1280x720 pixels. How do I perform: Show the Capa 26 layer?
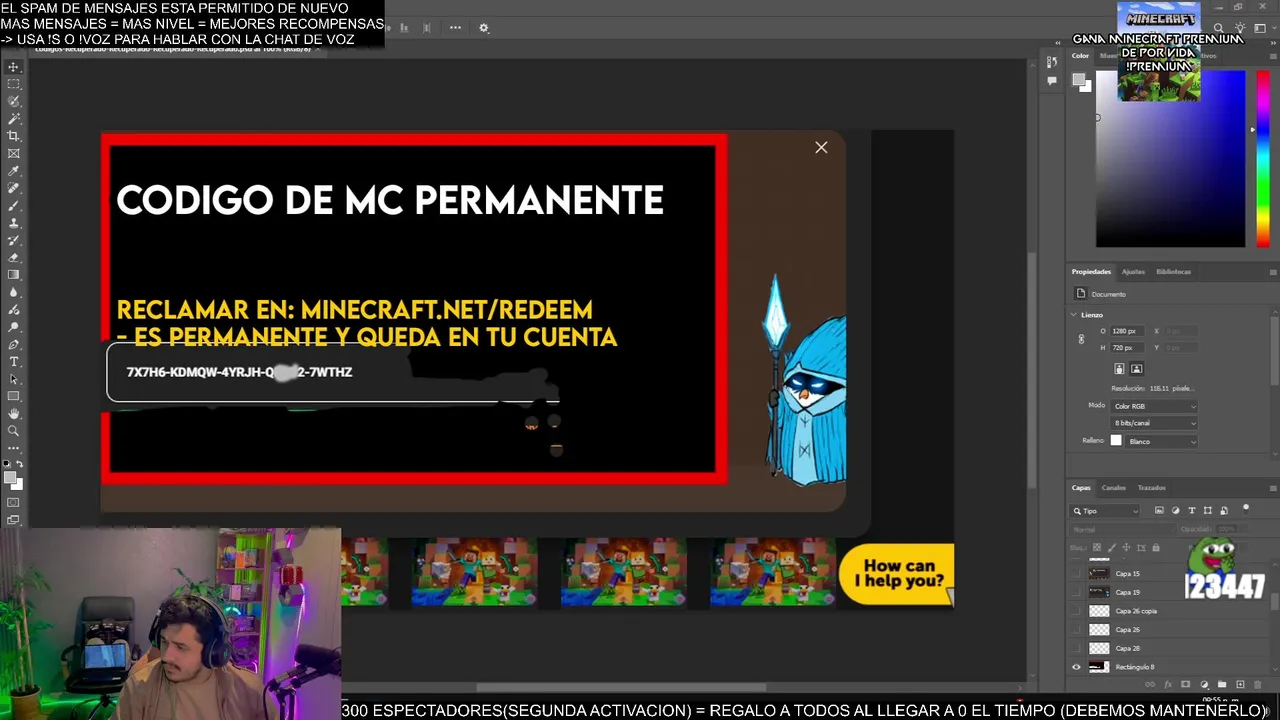(1076, 629)
